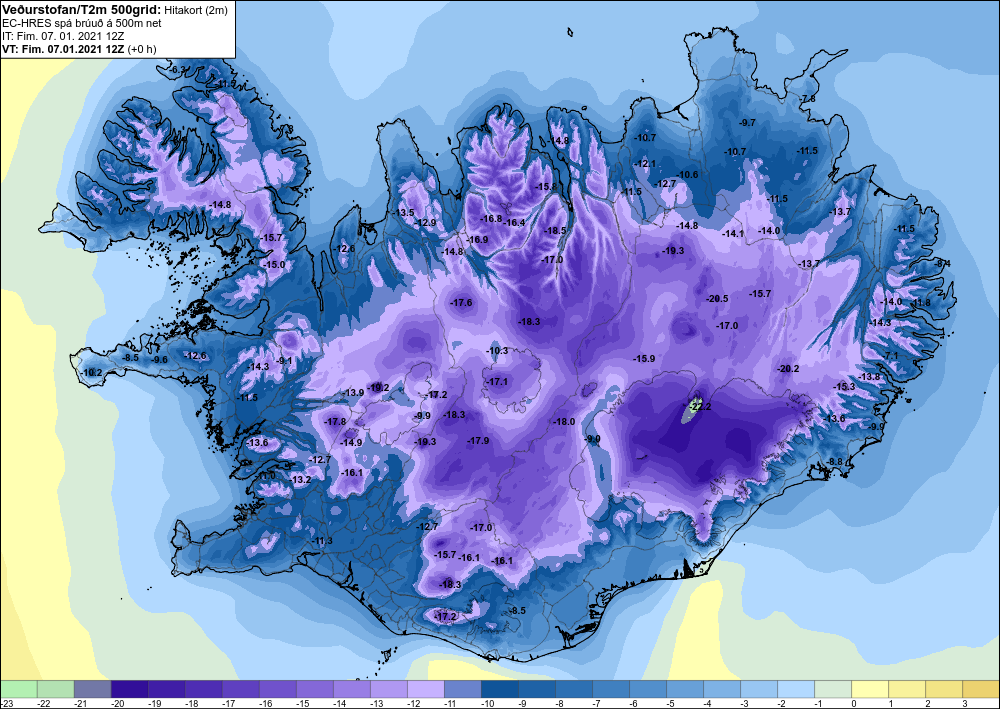Screen dimensions: 1000x709
Task: Select the -17.6 temperature label
Action: tap(462, 302)
